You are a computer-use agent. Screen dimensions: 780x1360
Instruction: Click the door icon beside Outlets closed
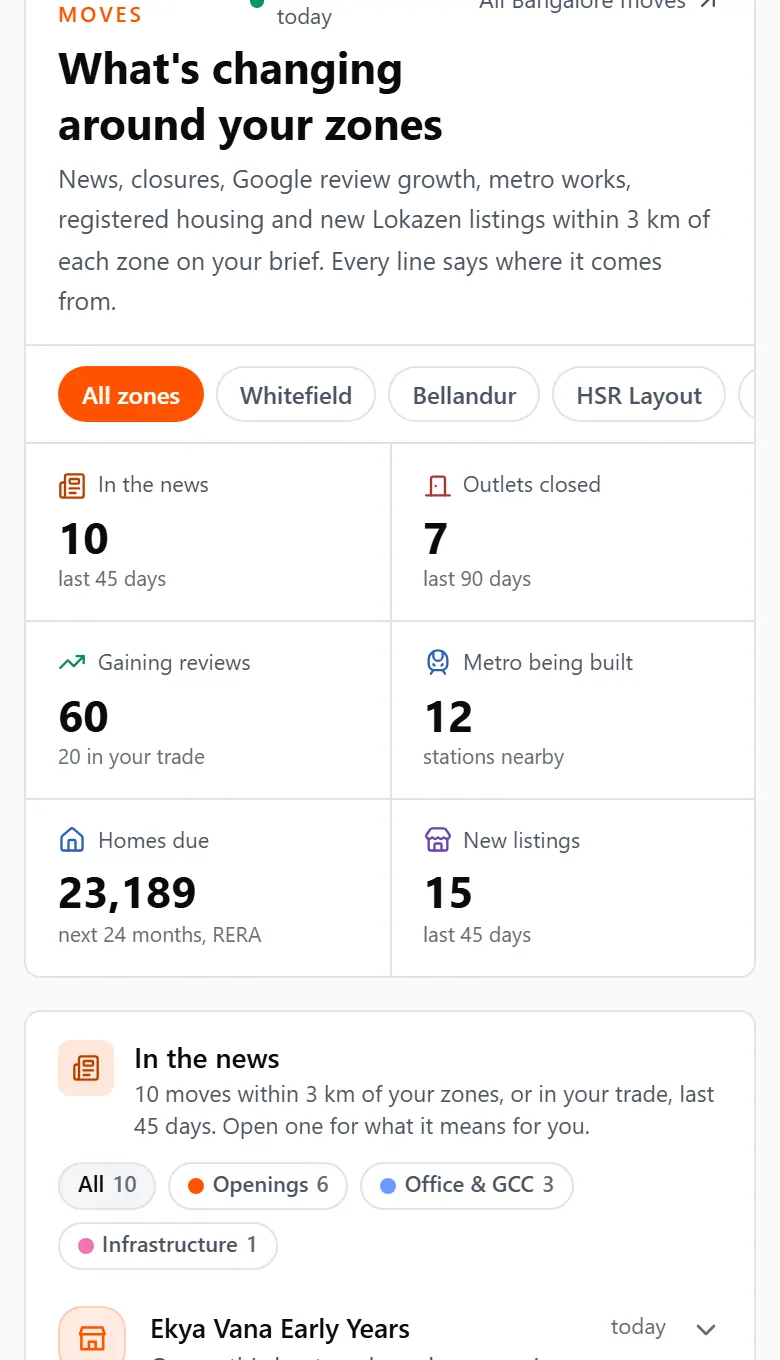pyautogui.click(x=437, y=486)
